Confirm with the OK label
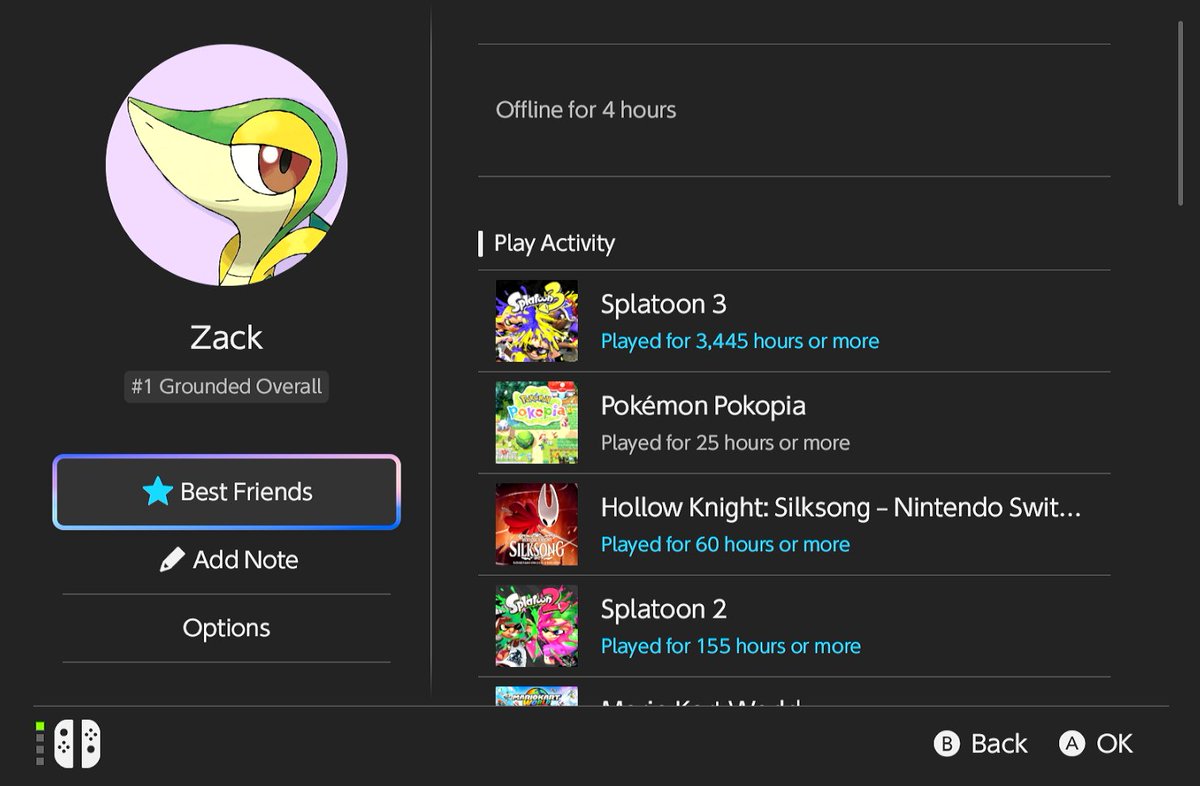 click(1114, 743)
